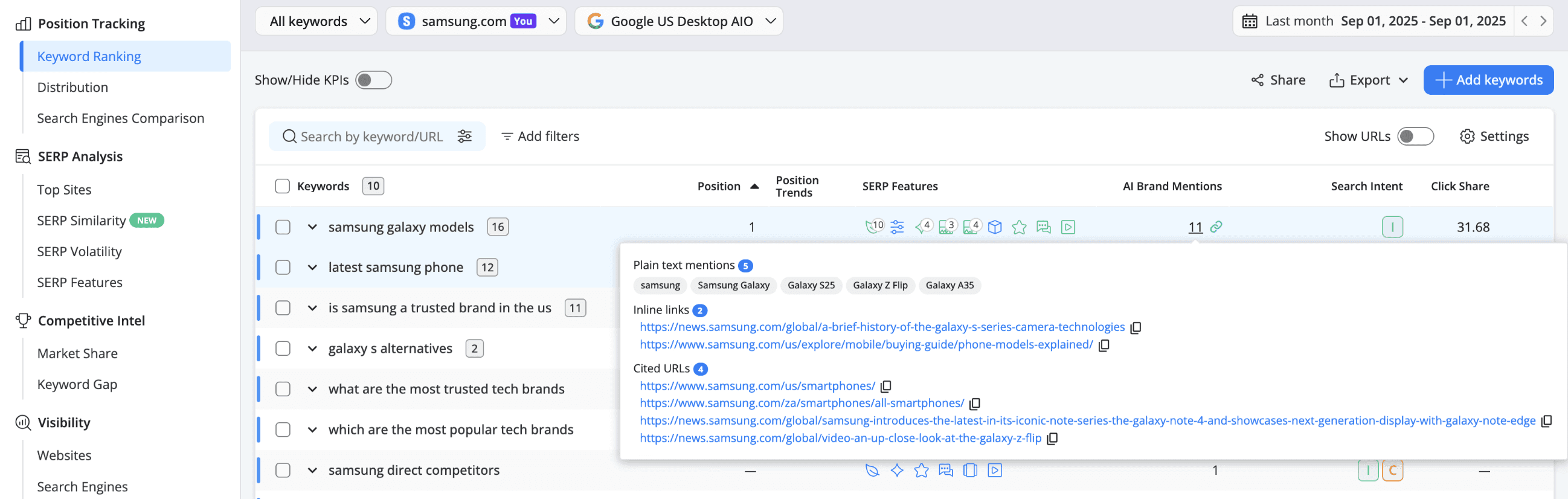Click the carousel icon for samsung direct competitors

[970, 471]
